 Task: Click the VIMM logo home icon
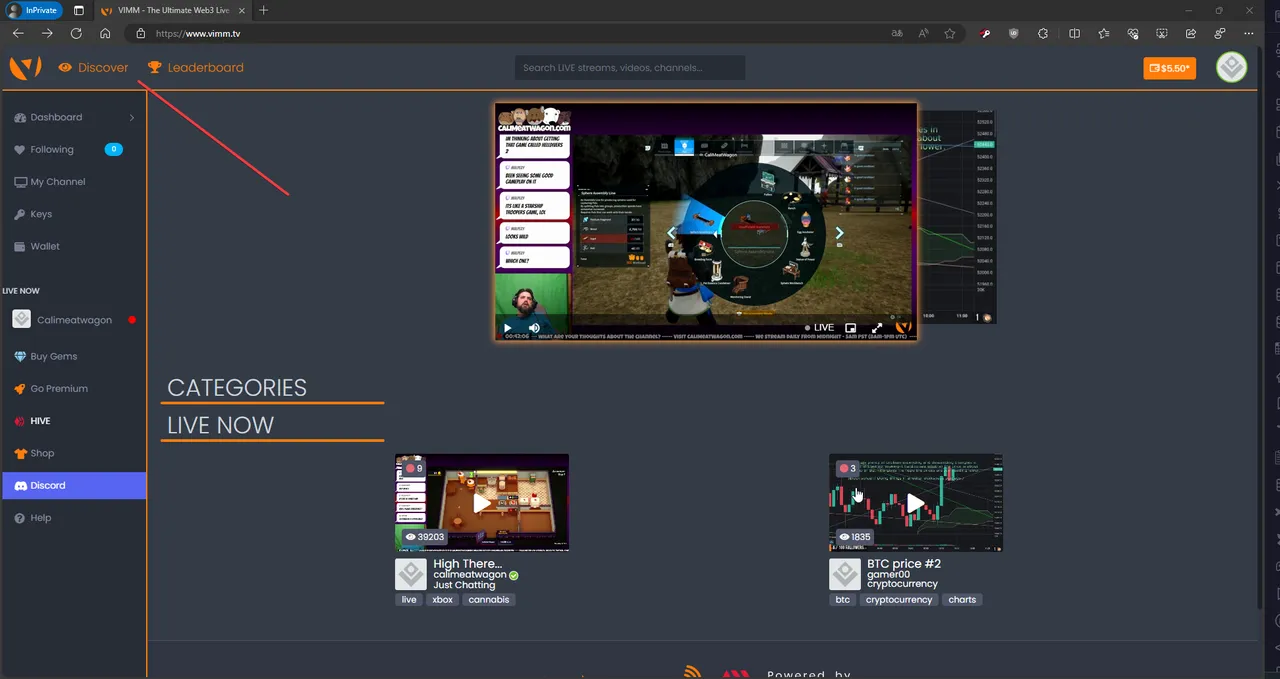coord(25,67)
